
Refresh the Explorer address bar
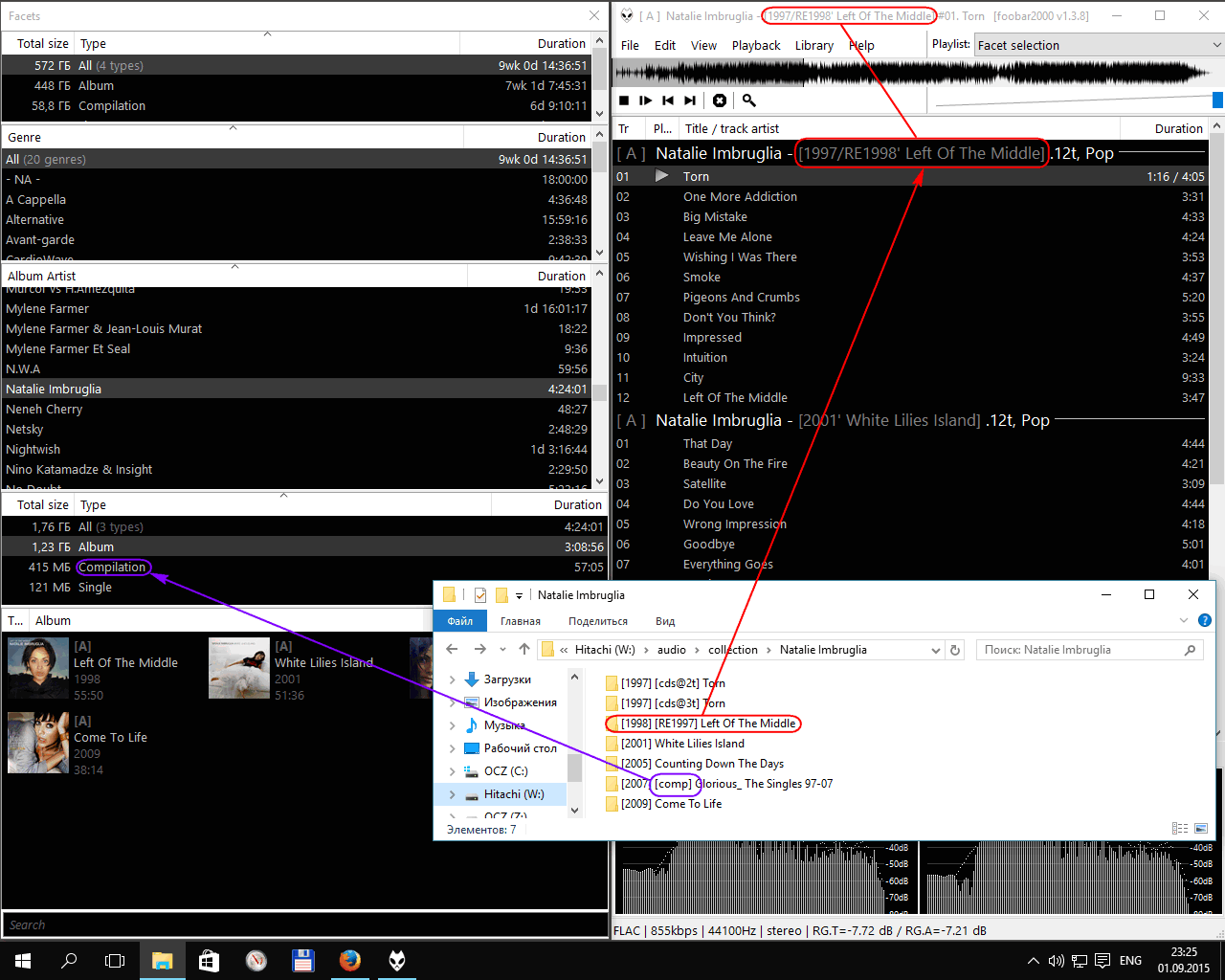[954, 650]
